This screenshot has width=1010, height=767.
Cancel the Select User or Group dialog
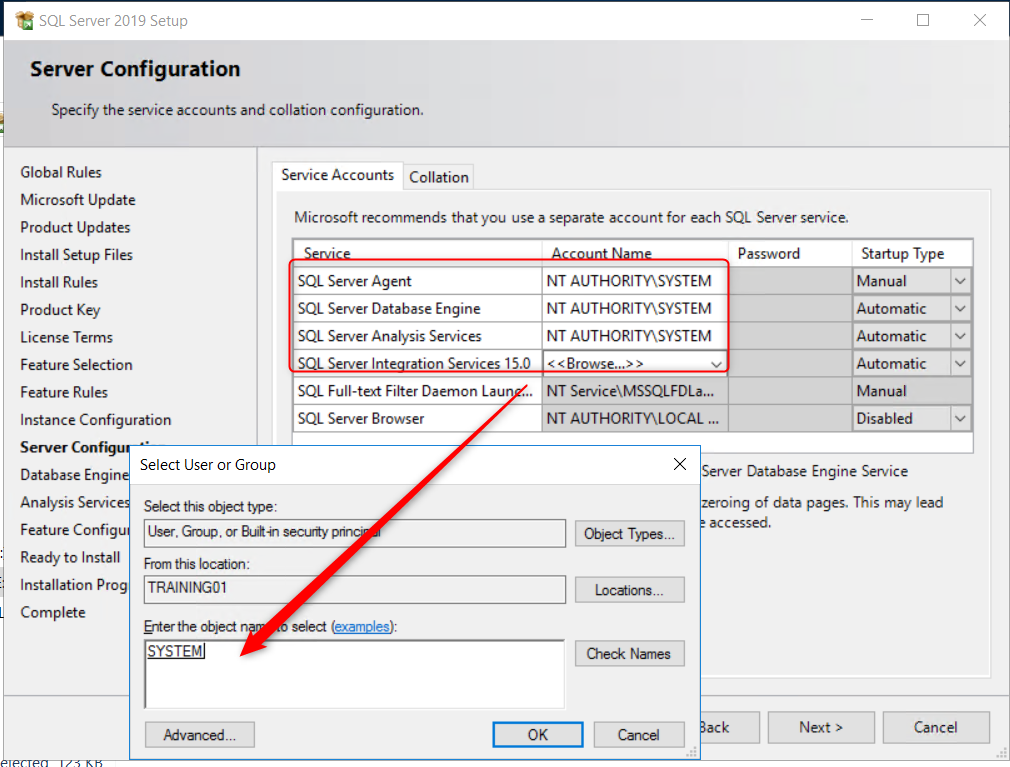(x=638, y=735)
